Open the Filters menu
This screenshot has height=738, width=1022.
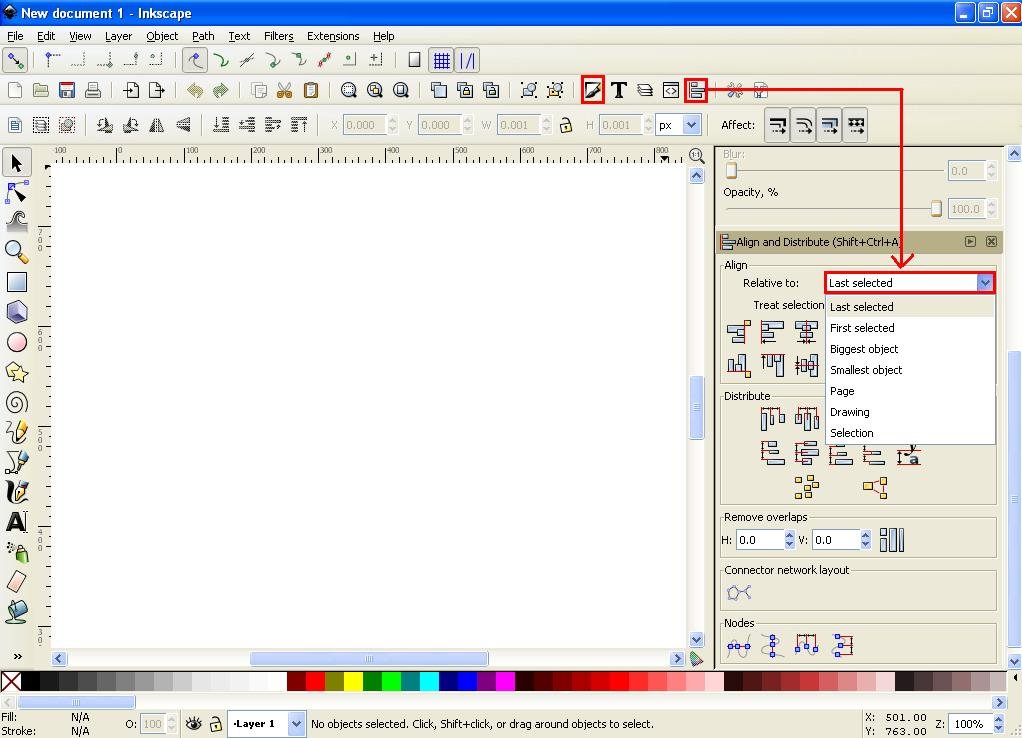tap(278, 36)
